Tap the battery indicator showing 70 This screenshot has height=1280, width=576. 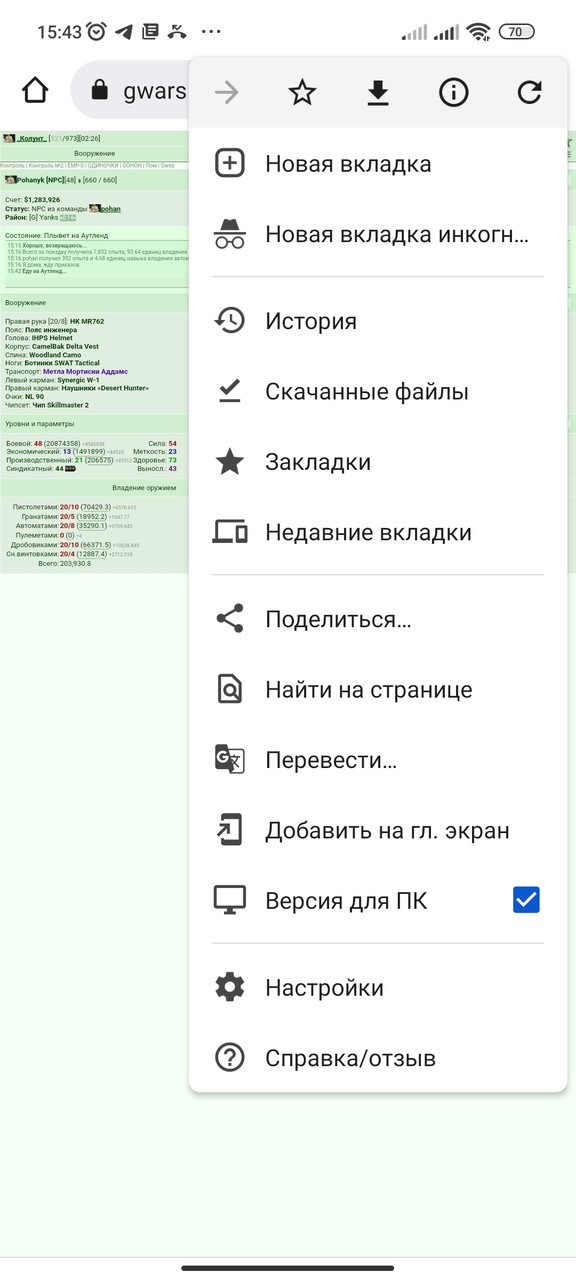516,32
